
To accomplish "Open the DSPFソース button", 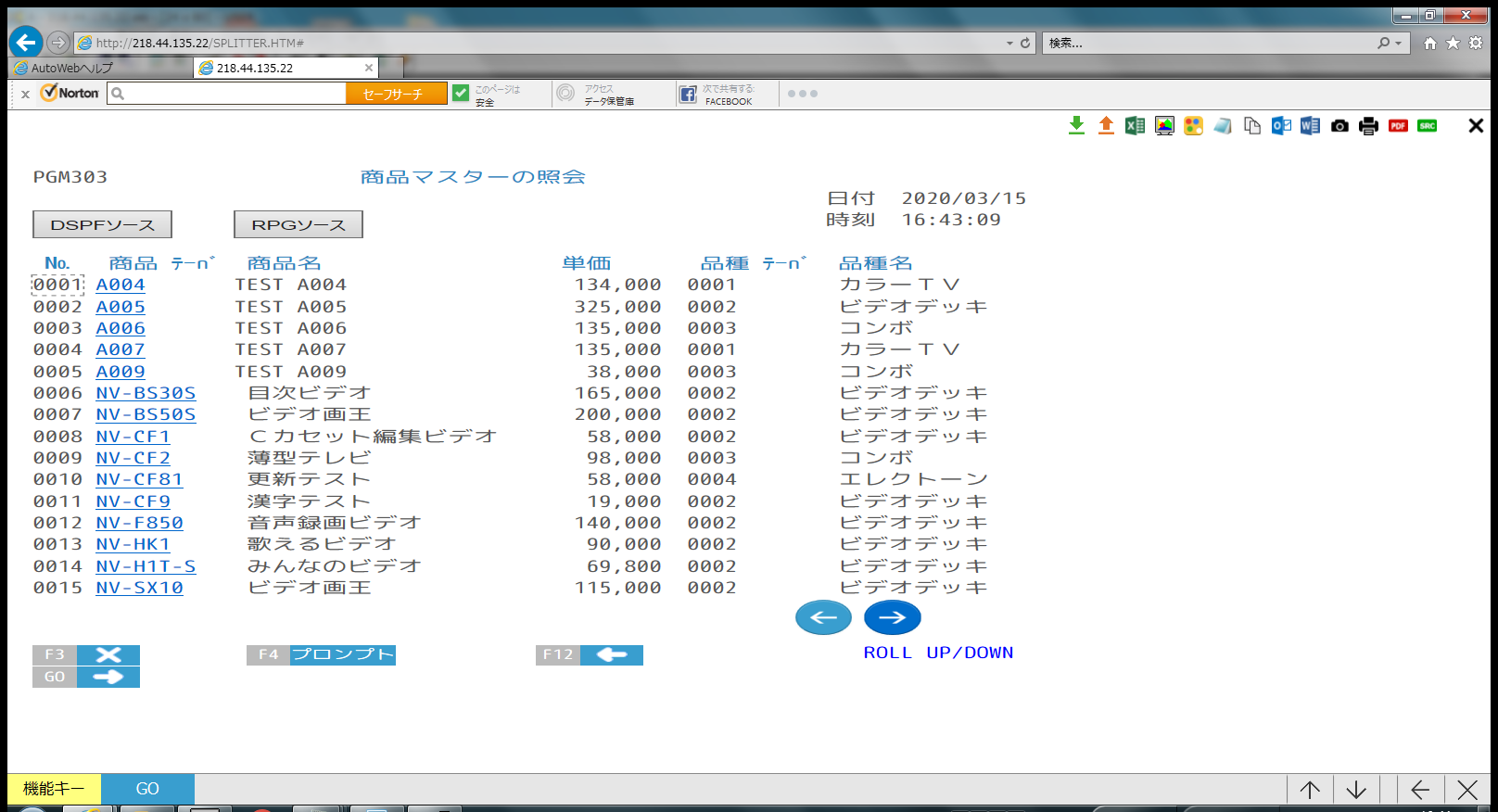I will point(102,224).
